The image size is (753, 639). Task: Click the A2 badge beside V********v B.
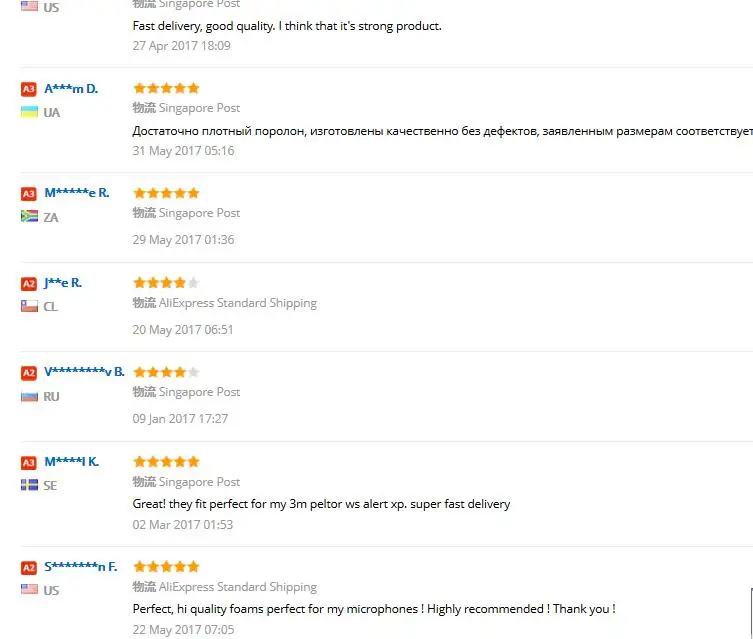point(29,373)
